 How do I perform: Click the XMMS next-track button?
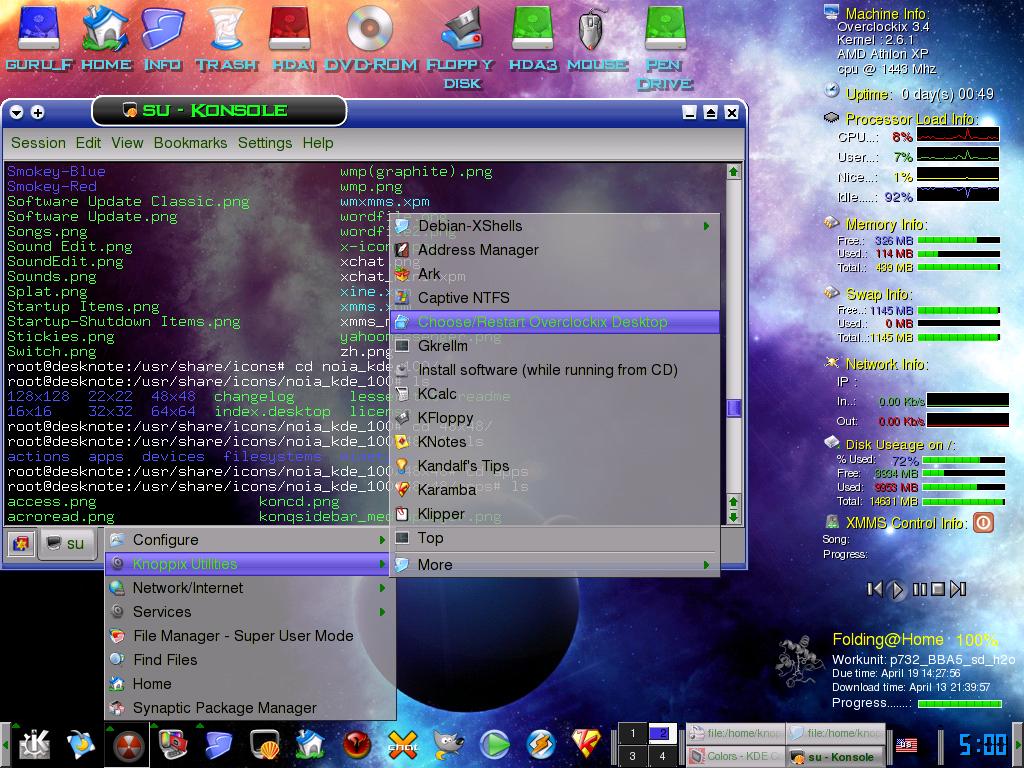(958, 590)
